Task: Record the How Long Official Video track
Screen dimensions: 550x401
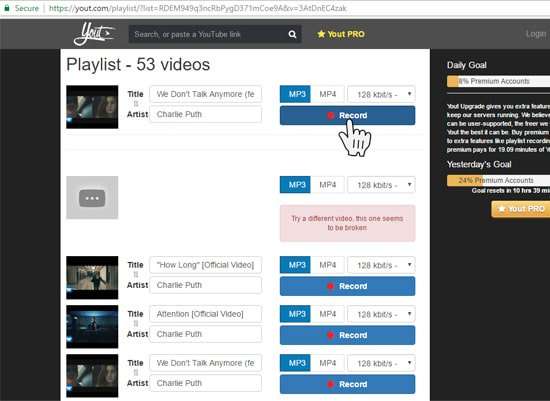Action: click(347, 286)
